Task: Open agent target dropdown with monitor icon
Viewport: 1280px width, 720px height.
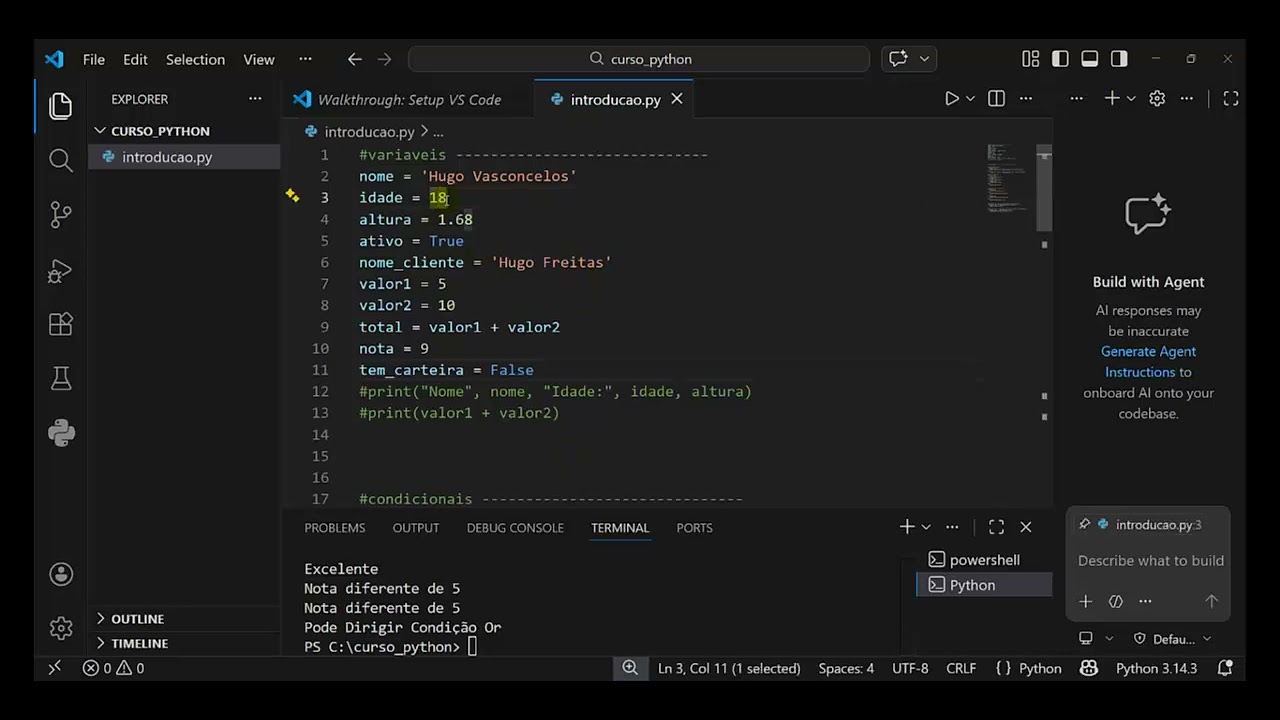Action: coord(1095,638)
